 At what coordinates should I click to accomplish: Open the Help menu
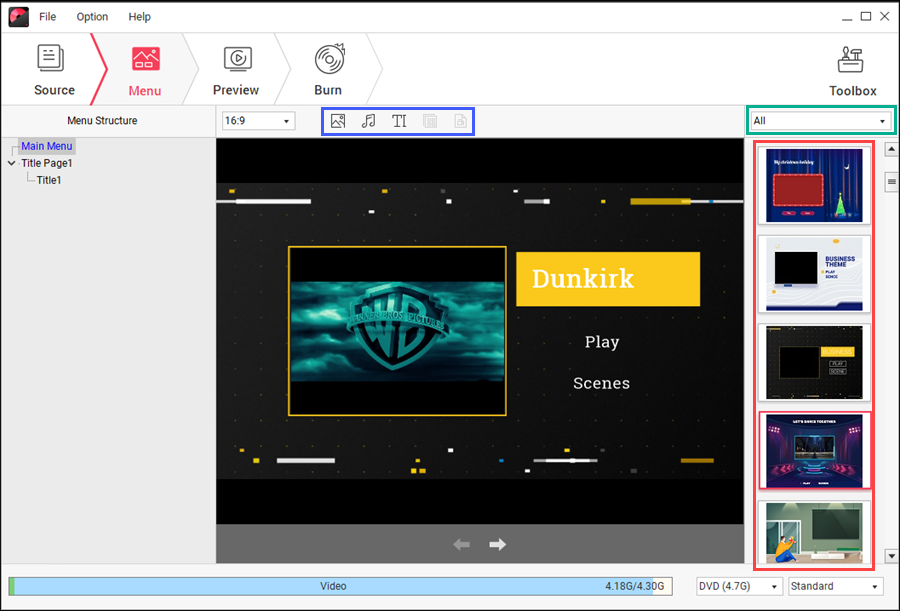139,17
